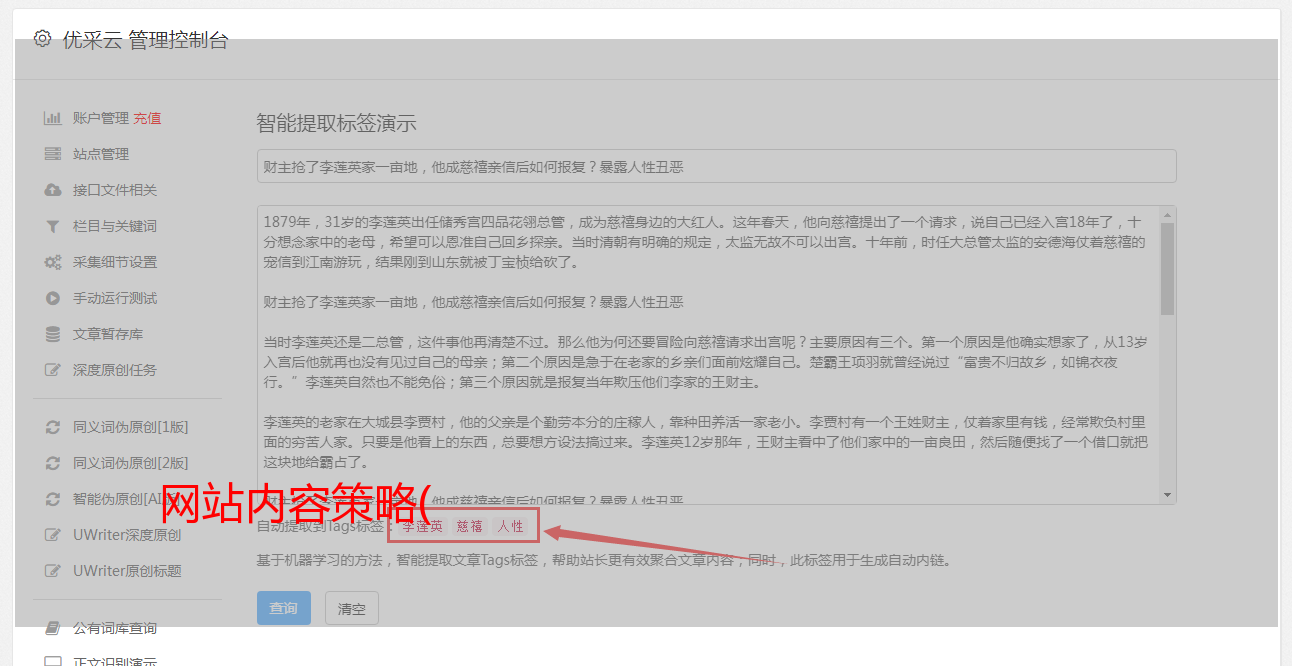The width and height of the screenshot is (1292, 666).
Task: Click the text area scrollbar down arrow
Action: (1167, 495)
